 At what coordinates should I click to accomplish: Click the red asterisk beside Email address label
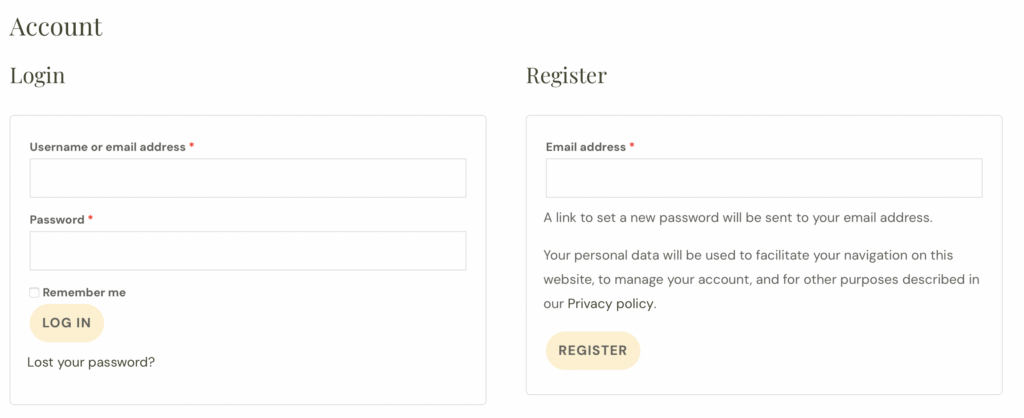point(632,147)
